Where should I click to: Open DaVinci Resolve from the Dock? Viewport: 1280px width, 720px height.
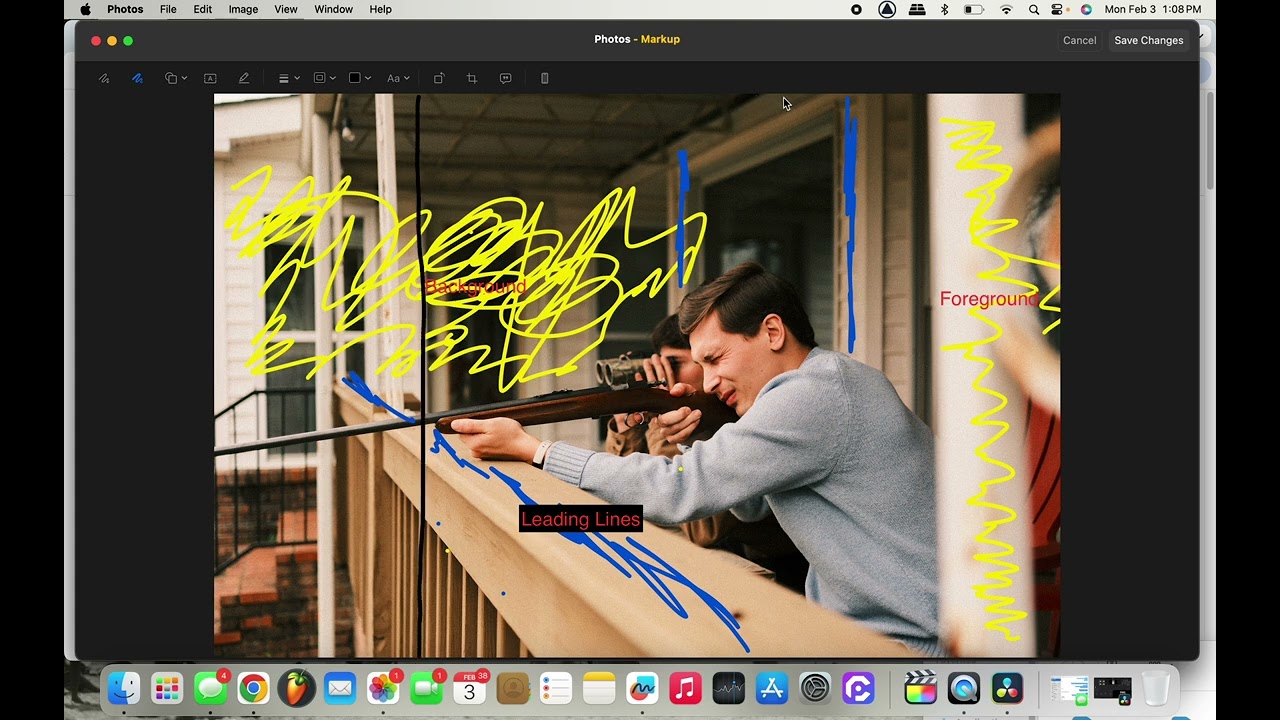[1007, 688]
